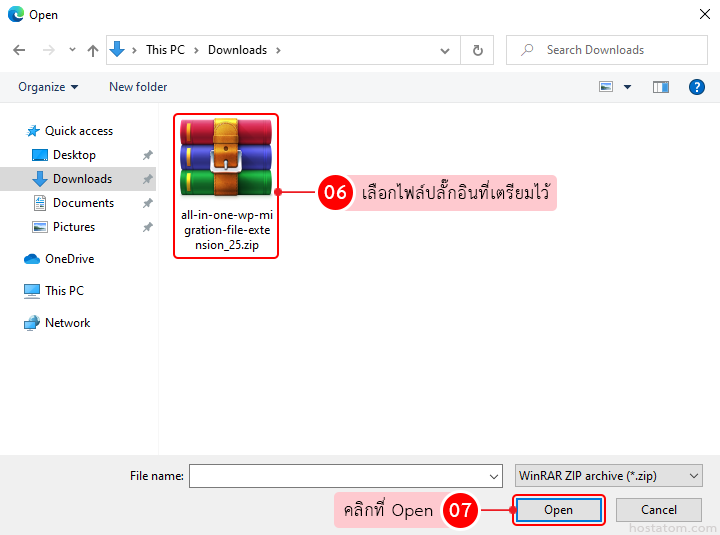Go up one folder level
Screen dimensions: 720x535
93,50
